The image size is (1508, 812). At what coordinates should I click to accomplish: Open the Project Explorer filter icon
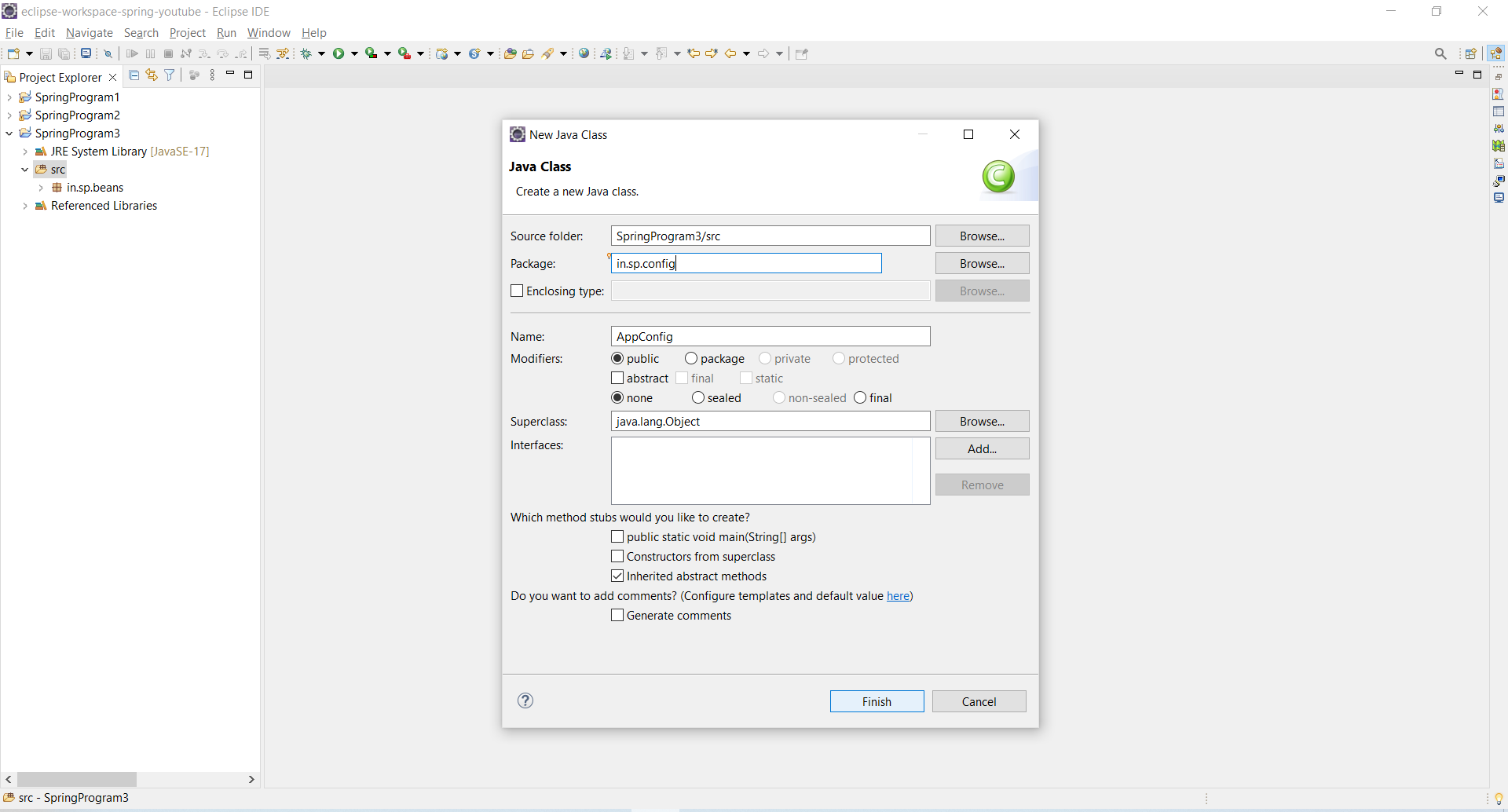click(x=169, y=75)
